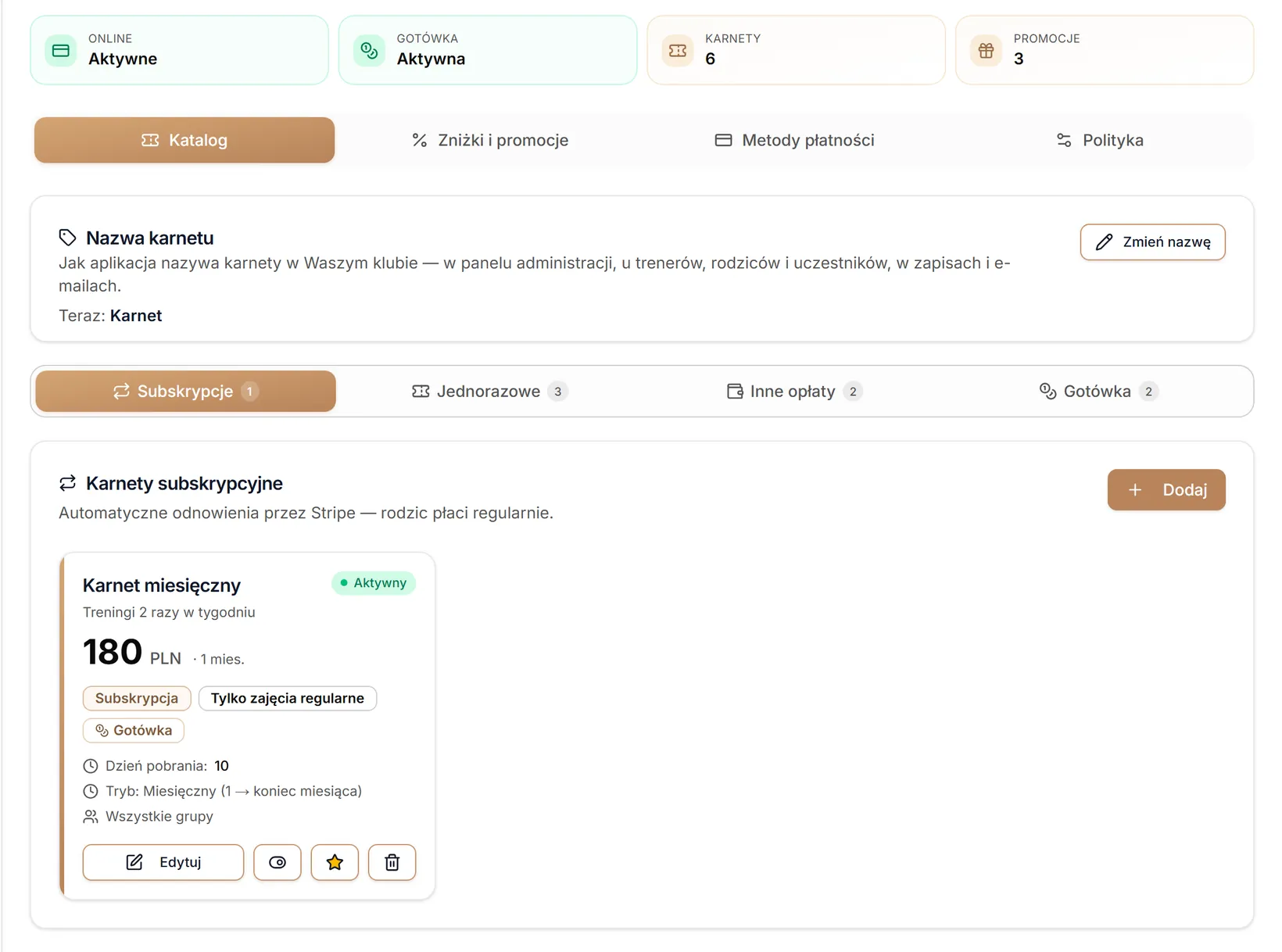
Task: Select the Subskrypcje sub-tab
Action: point(186,392)
